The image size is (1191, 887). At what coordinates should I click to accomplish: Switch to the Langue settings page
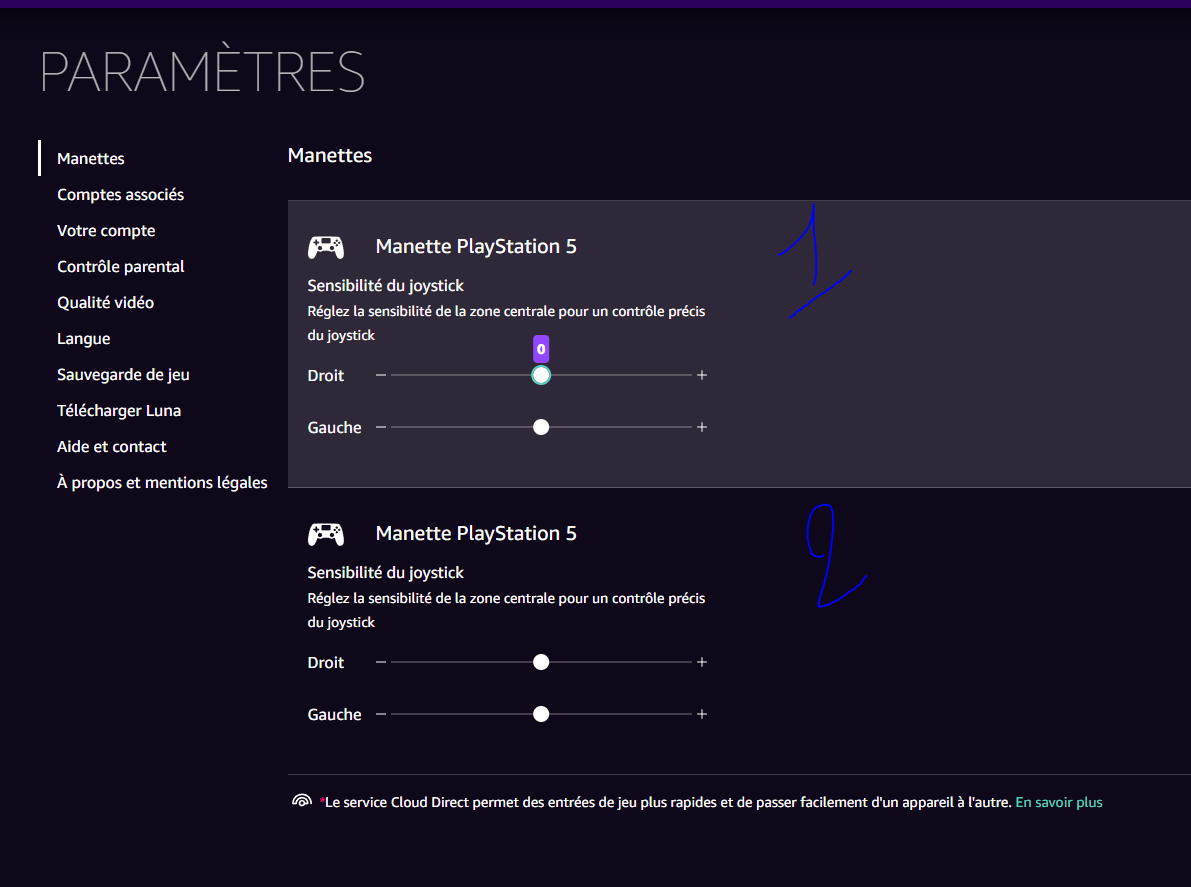coord(83,339)
